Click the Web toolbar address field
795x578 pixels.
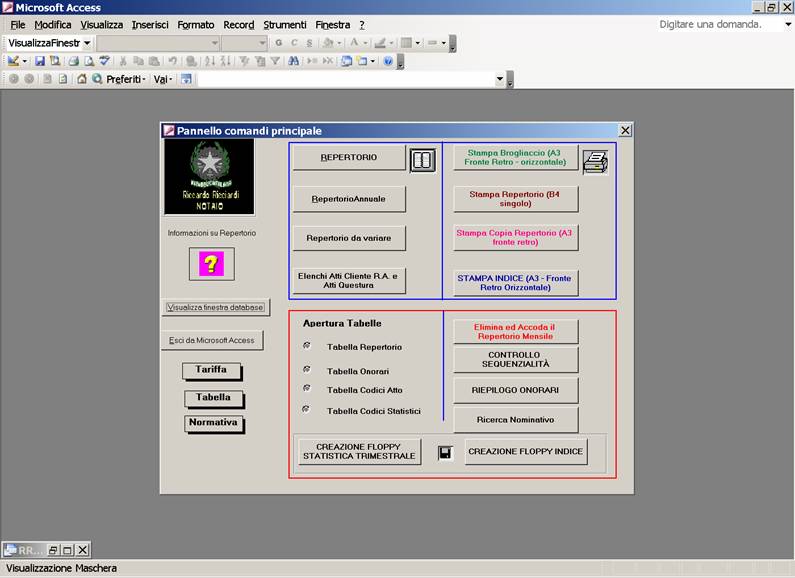[x=346, y=79]
